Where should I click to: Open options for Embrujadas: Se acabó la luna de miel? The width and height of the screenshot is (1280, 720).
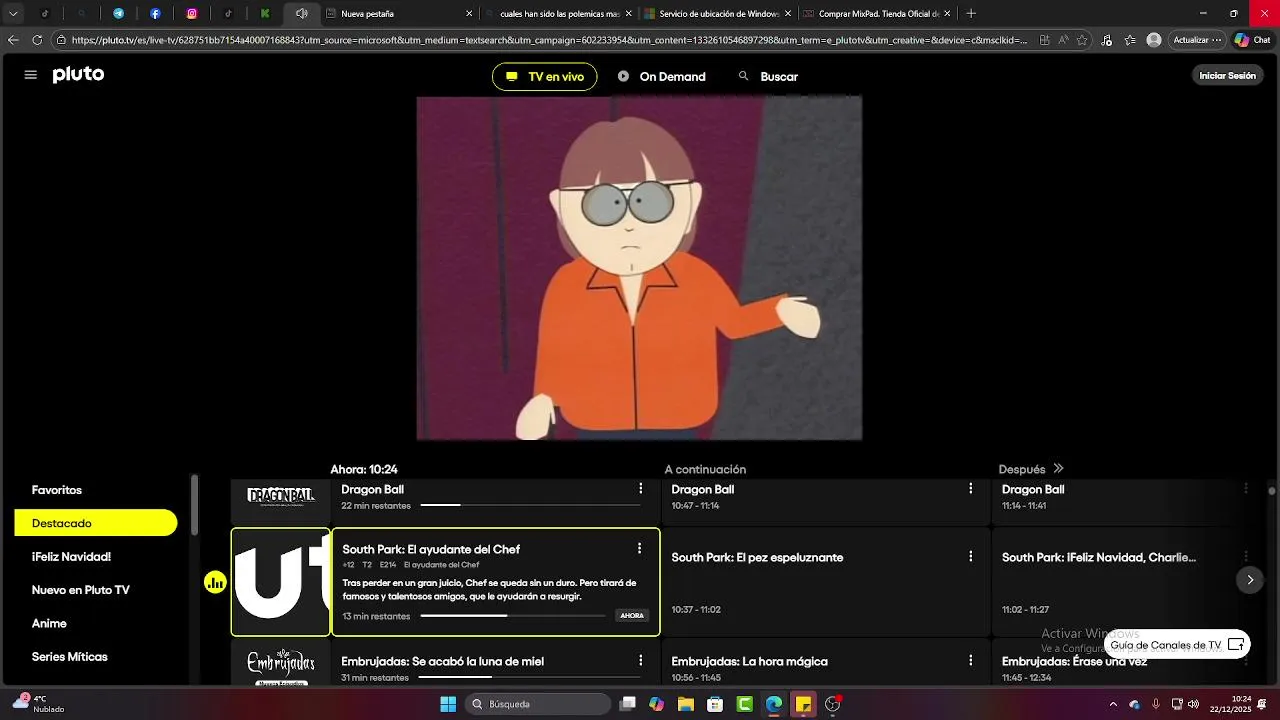click(x=641, y=660)
